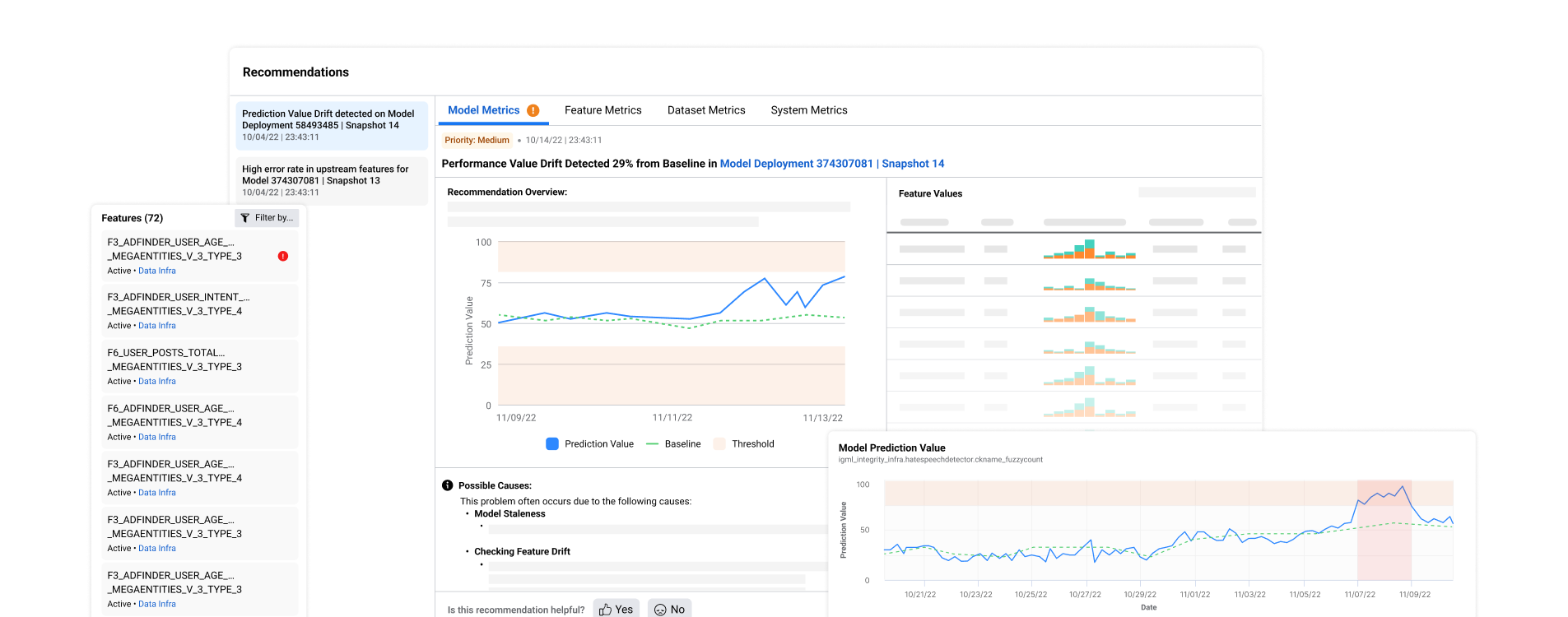Toggle the green Baseline legend line

pyautogui.click(x=653, y=444)
